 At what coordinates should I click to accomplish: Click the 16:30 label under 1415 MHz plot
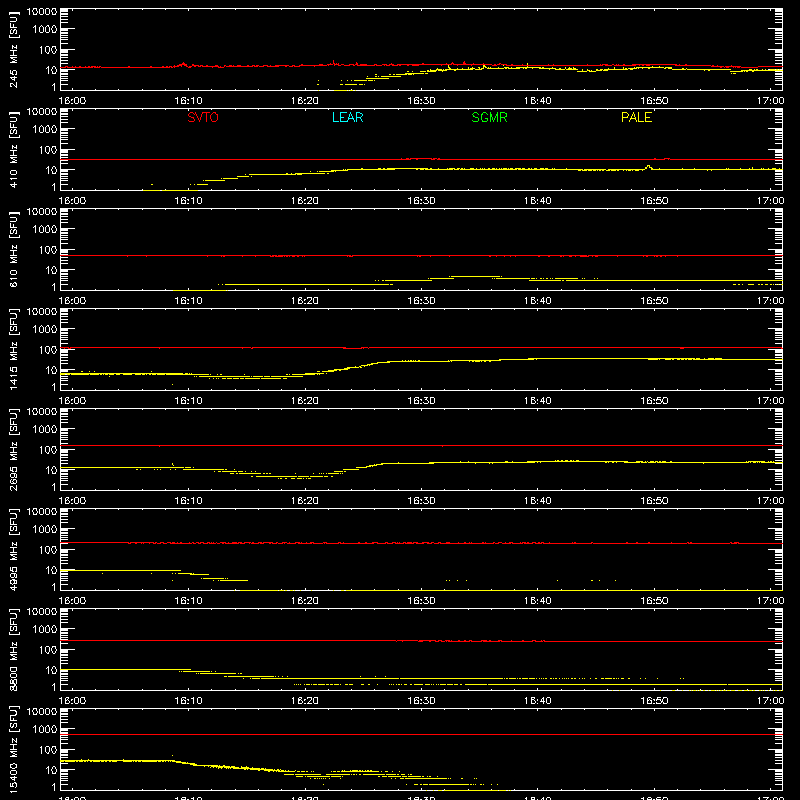click(x=421, y=401)
